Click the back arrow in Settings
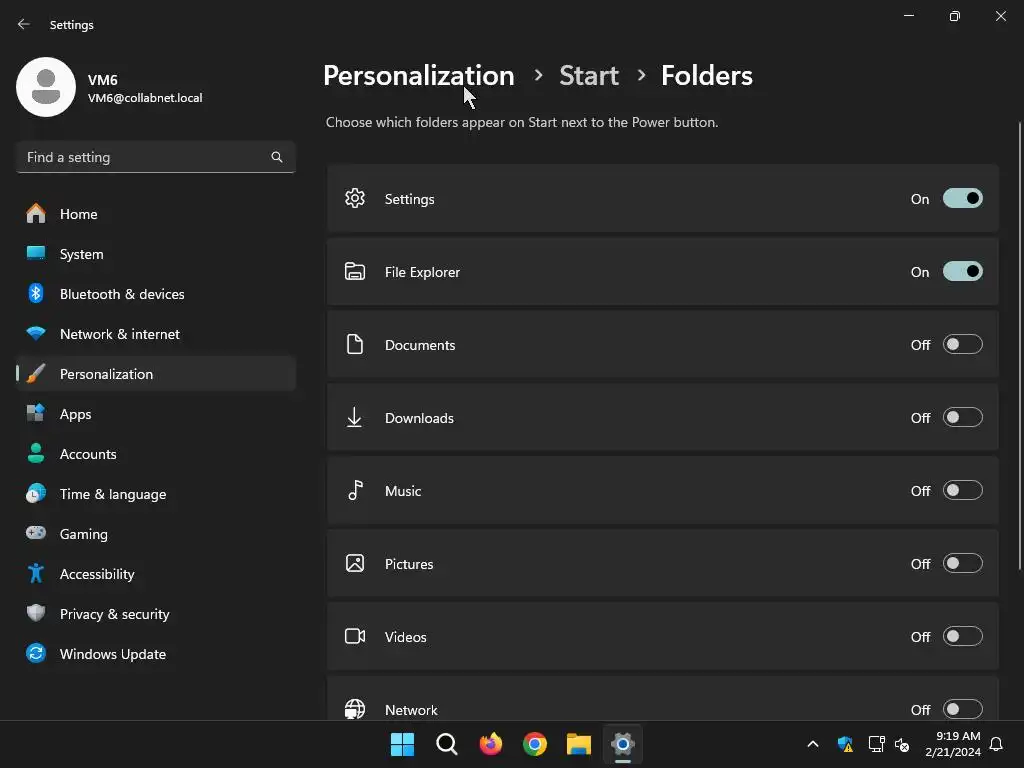The image size is (1024, 768). click(x=24, y=25)
